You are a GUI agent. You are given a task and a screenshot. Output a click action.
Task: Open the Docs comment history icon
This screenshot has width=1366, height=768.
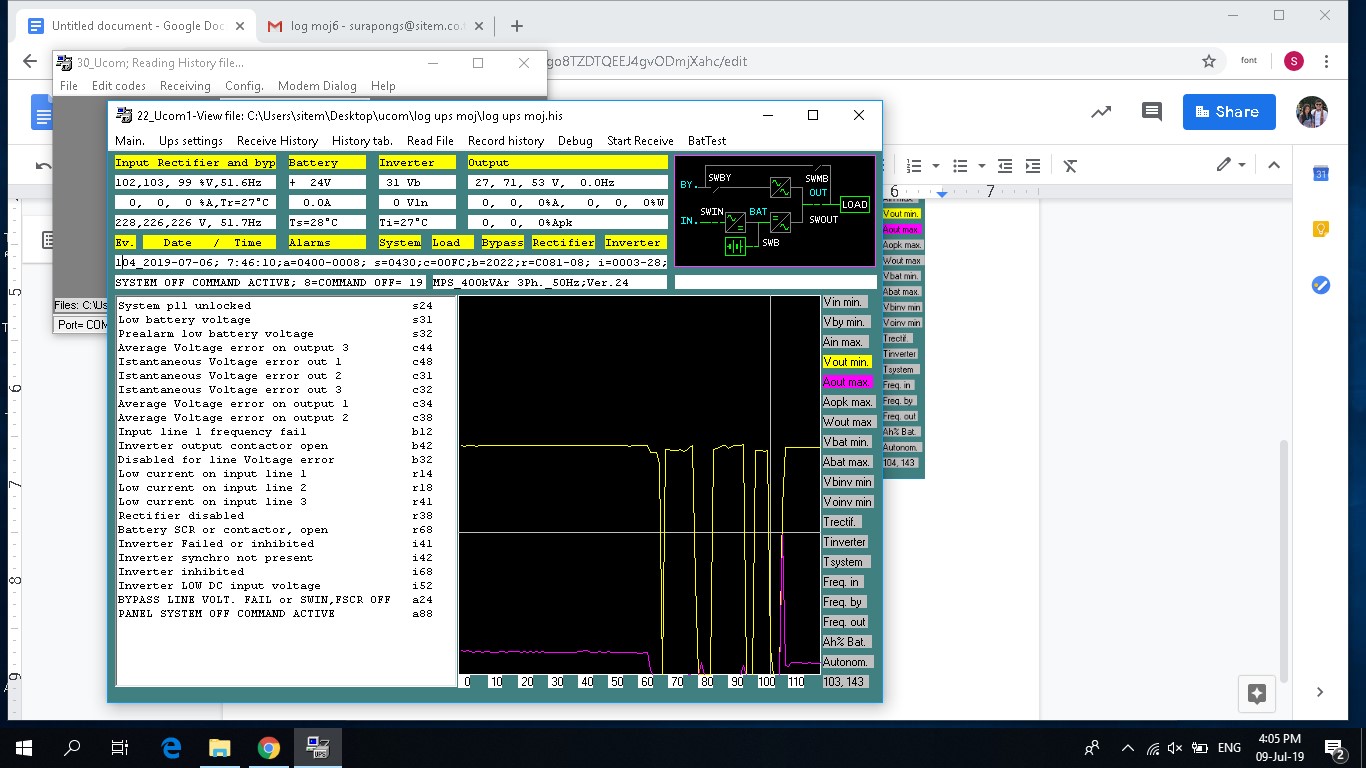click(1152, 112)
